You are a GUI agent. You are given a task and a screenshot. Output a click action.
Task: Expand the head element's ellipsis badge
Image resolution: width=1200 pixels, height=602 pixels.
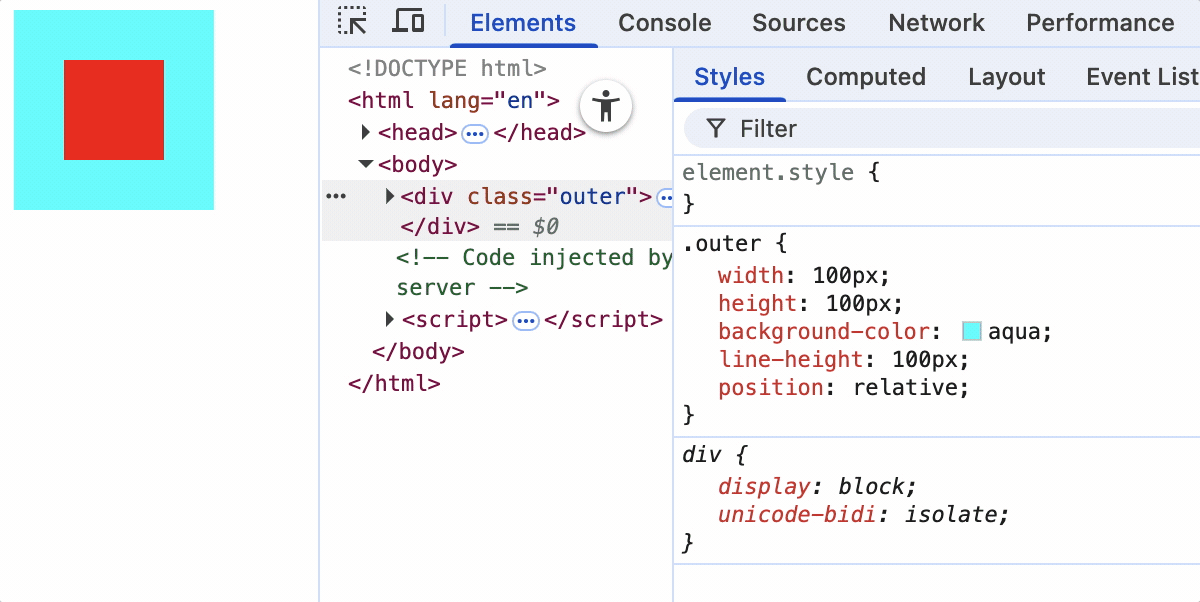tap(475, 133)
